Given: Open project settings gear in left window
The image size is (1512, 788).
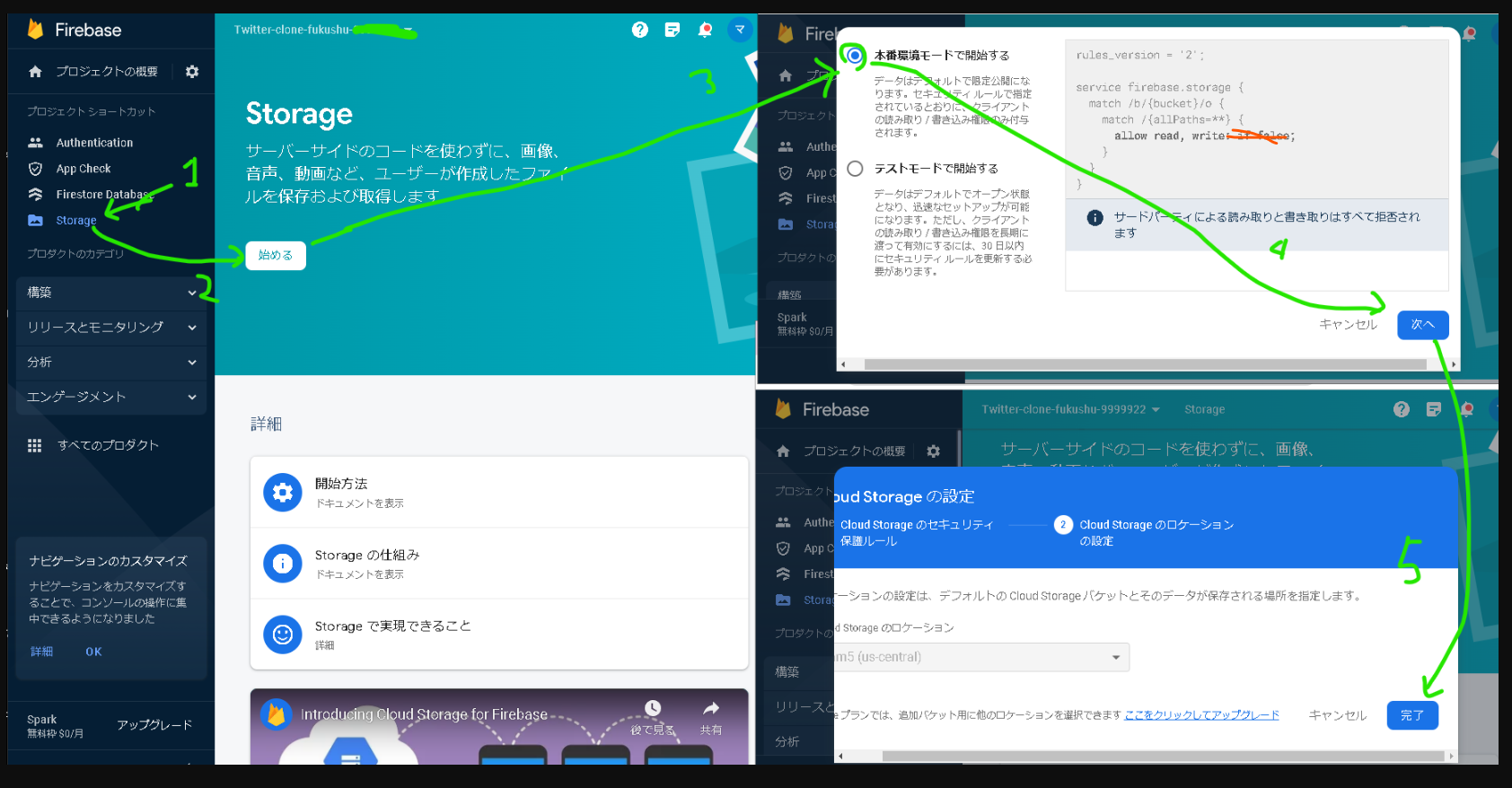Looking at the screenshot, I should pos(192,72).
